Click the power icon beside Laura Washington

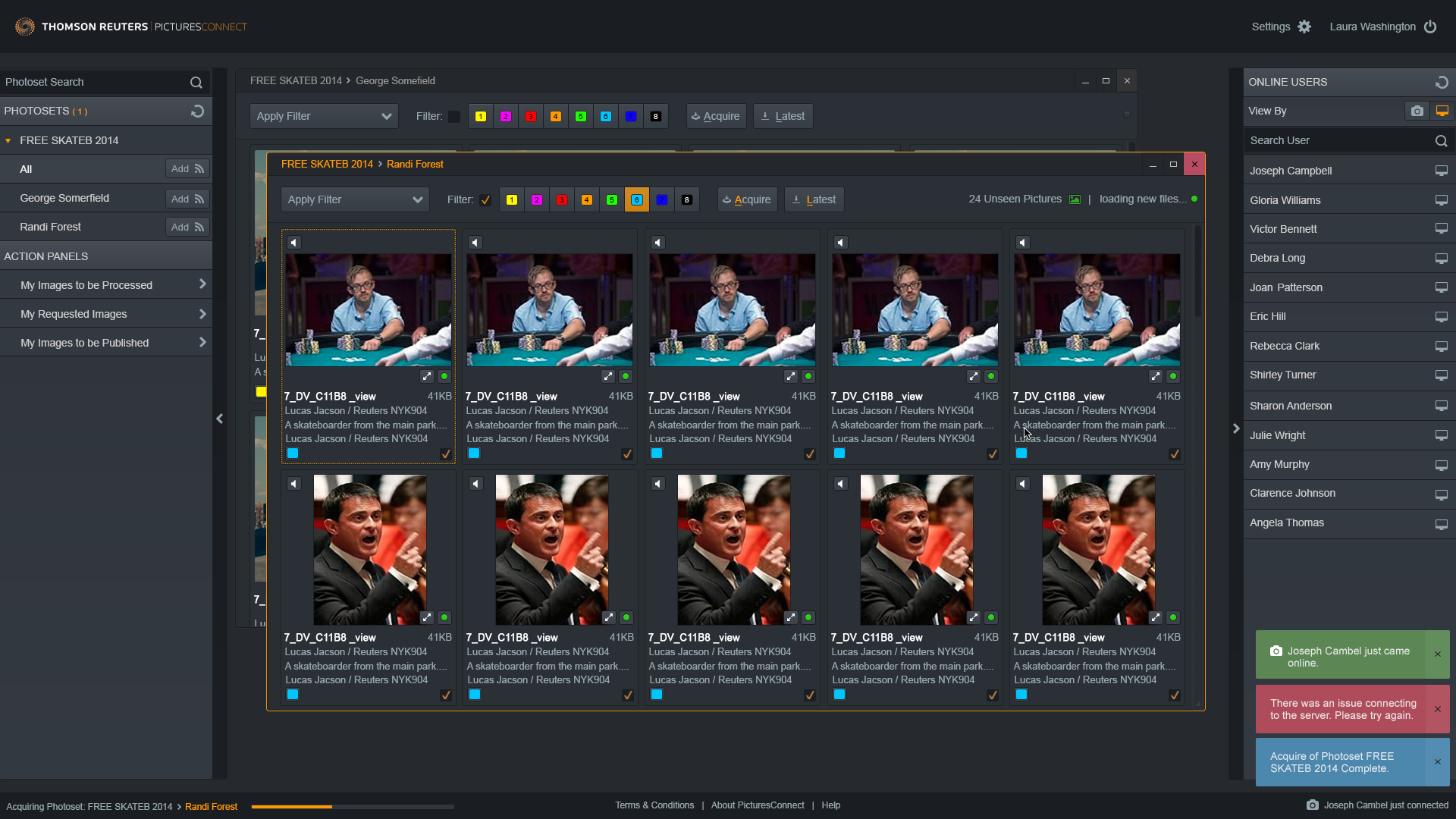1430,27
